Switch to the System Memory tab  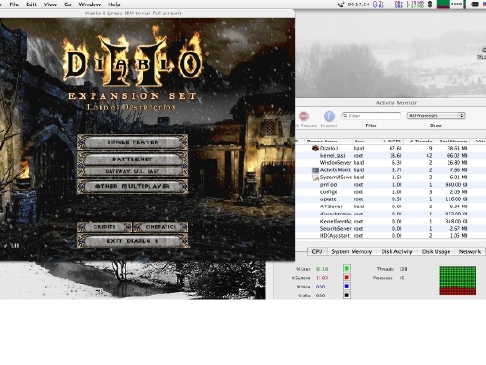click(352, 252)
